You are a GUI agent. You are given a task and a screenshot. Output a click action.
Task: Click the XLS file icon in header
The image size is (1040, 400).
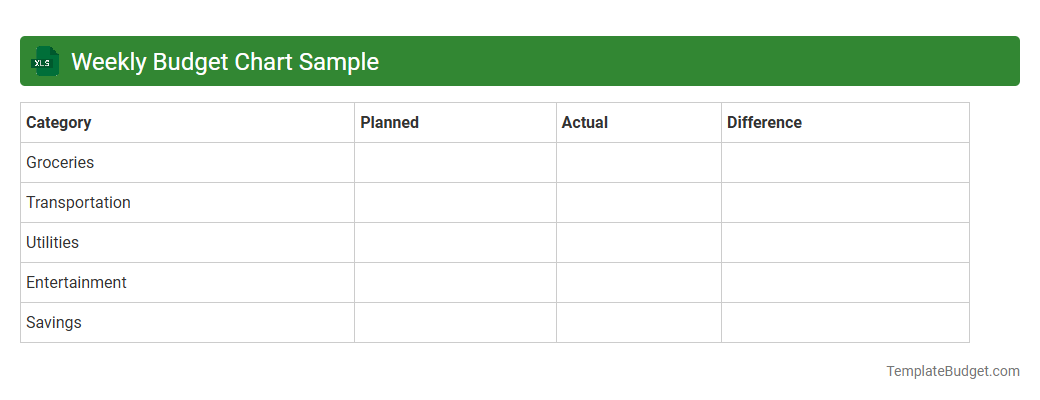click(45, 61)
